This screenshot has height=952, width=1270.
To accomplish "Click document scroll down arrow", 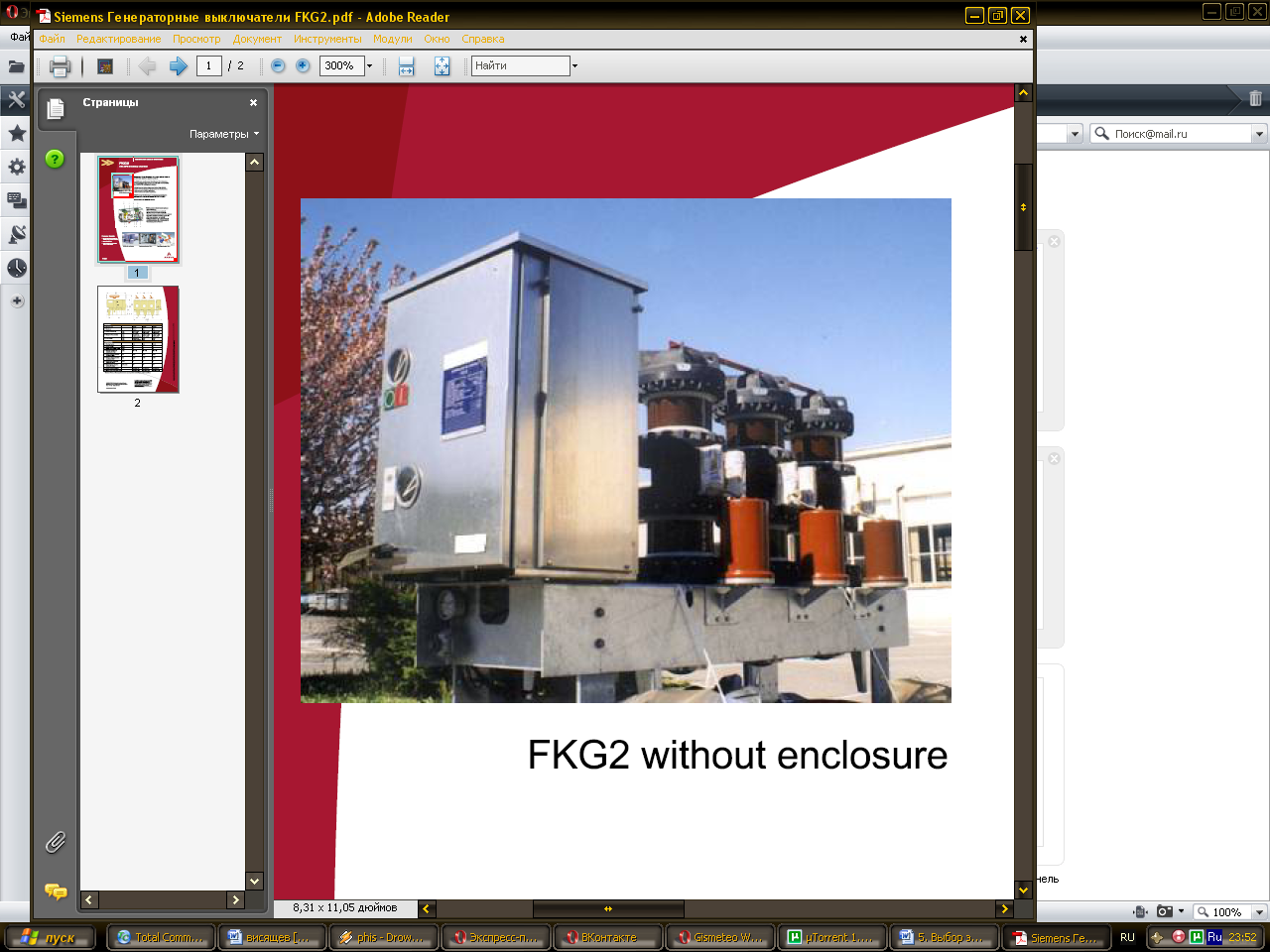I will pyautogui.click(x=1024, y=891).
